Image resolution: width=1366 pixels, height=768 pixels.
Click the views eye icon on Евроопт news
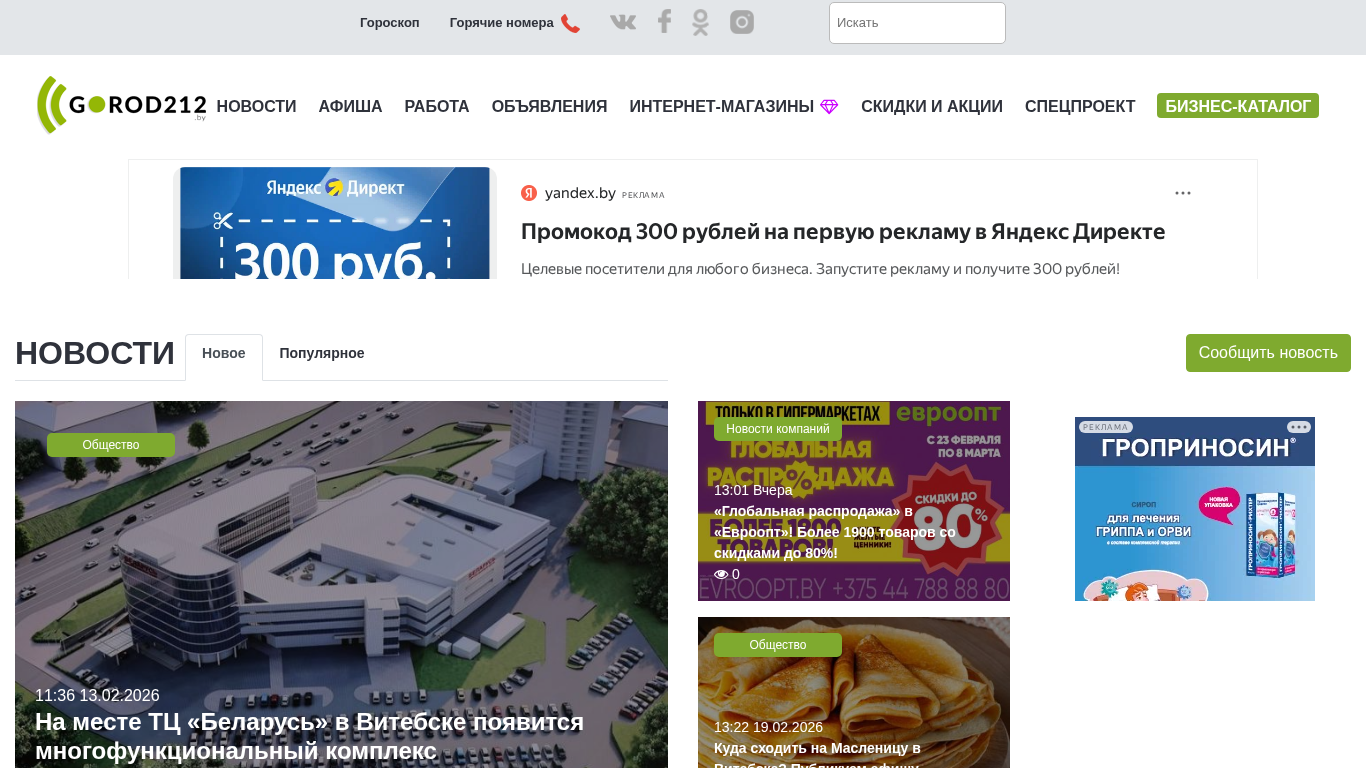721,574
